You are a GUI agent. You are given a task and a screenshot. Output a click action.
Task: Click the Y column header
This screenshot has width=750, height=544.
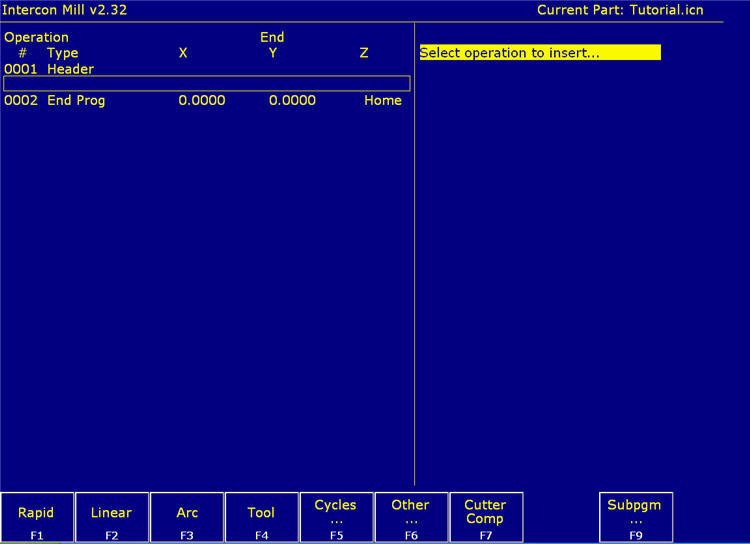coord(272,53)
